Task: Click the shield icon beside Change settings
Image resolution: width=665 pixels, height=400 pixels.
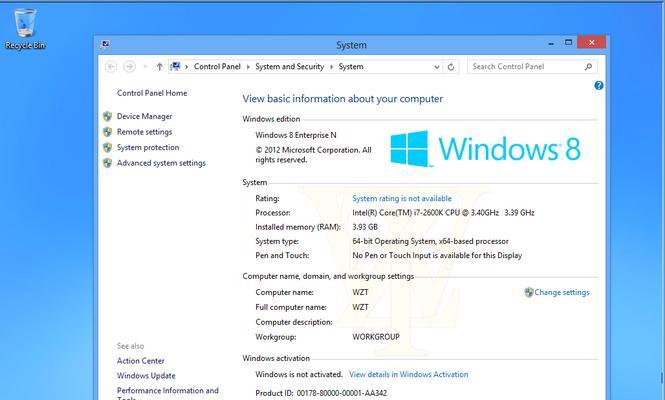Action: (x=528, y=292)
